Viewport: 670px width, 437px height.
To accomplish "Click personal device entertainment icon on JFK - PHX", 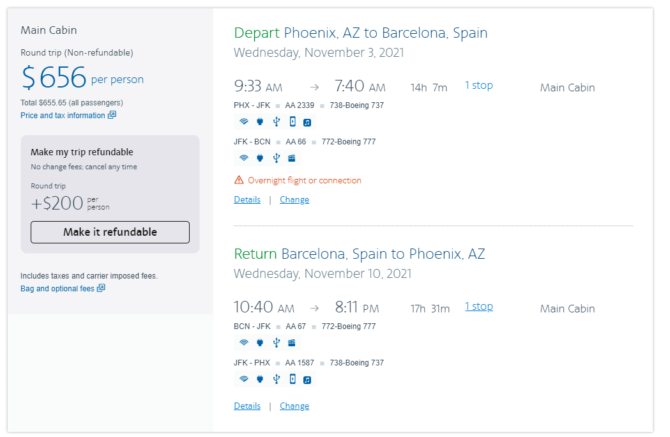I will [x=292, y=379].
